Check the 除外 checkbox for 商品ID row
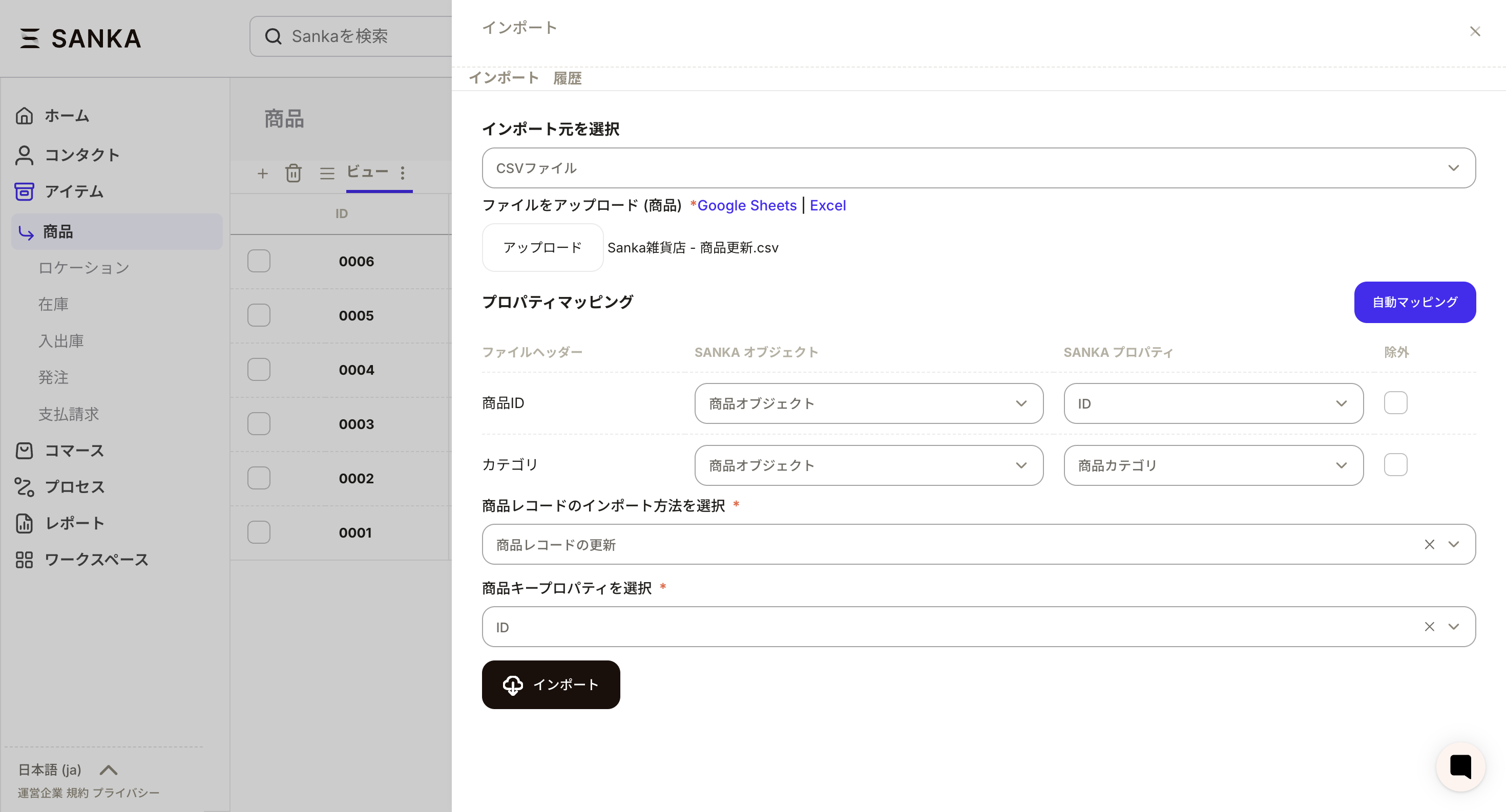This screenshot has height=812, width=1506. 1395,403
